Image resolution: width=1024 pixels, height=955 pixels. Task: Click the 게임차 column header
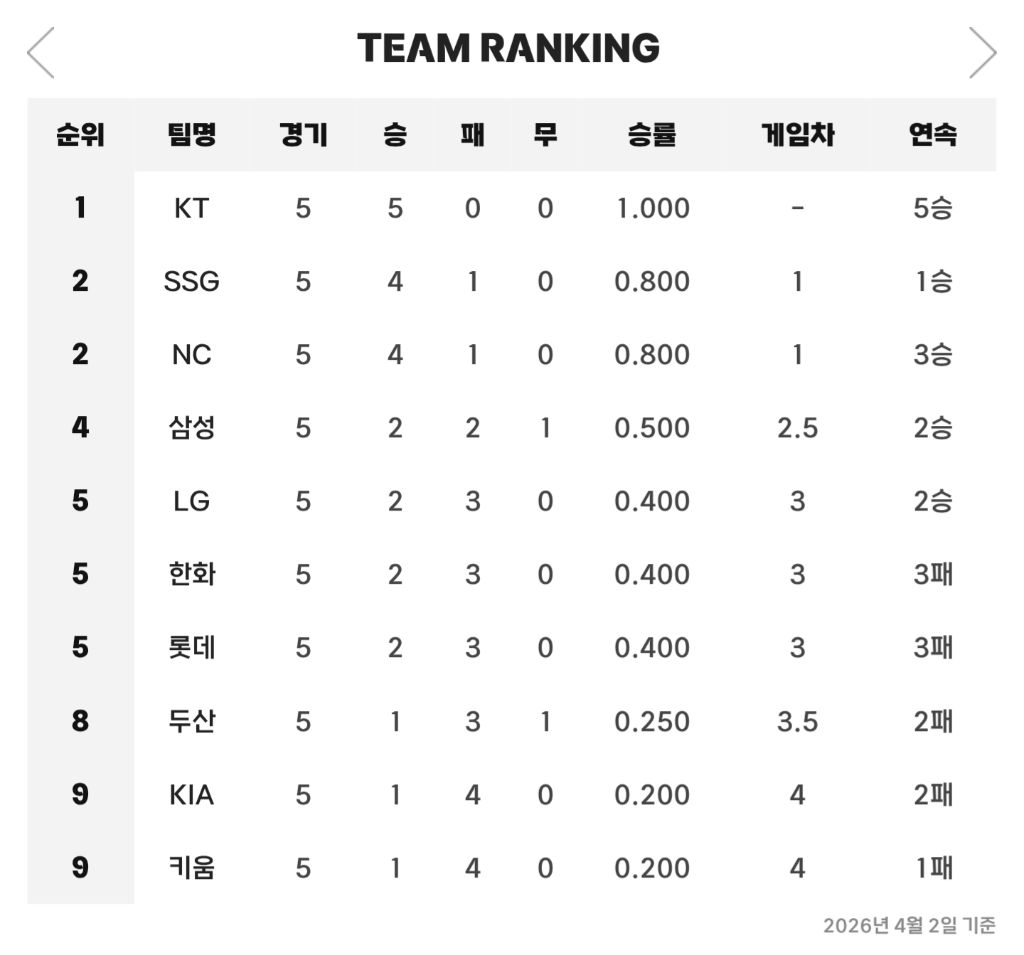[x=797, y=134]
